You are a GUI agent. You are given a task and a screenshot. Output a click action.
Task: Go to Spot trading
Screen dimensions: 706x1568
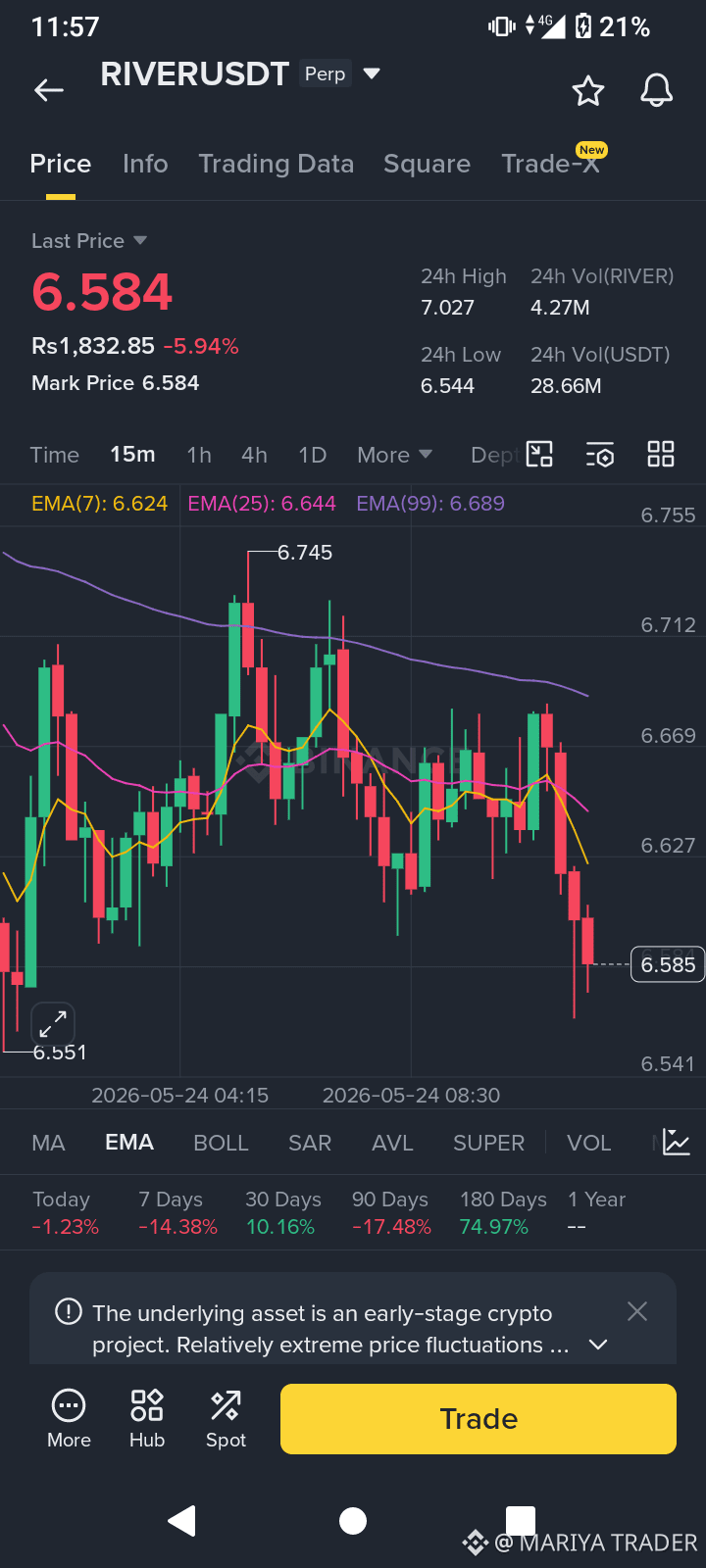point(226,1418)
